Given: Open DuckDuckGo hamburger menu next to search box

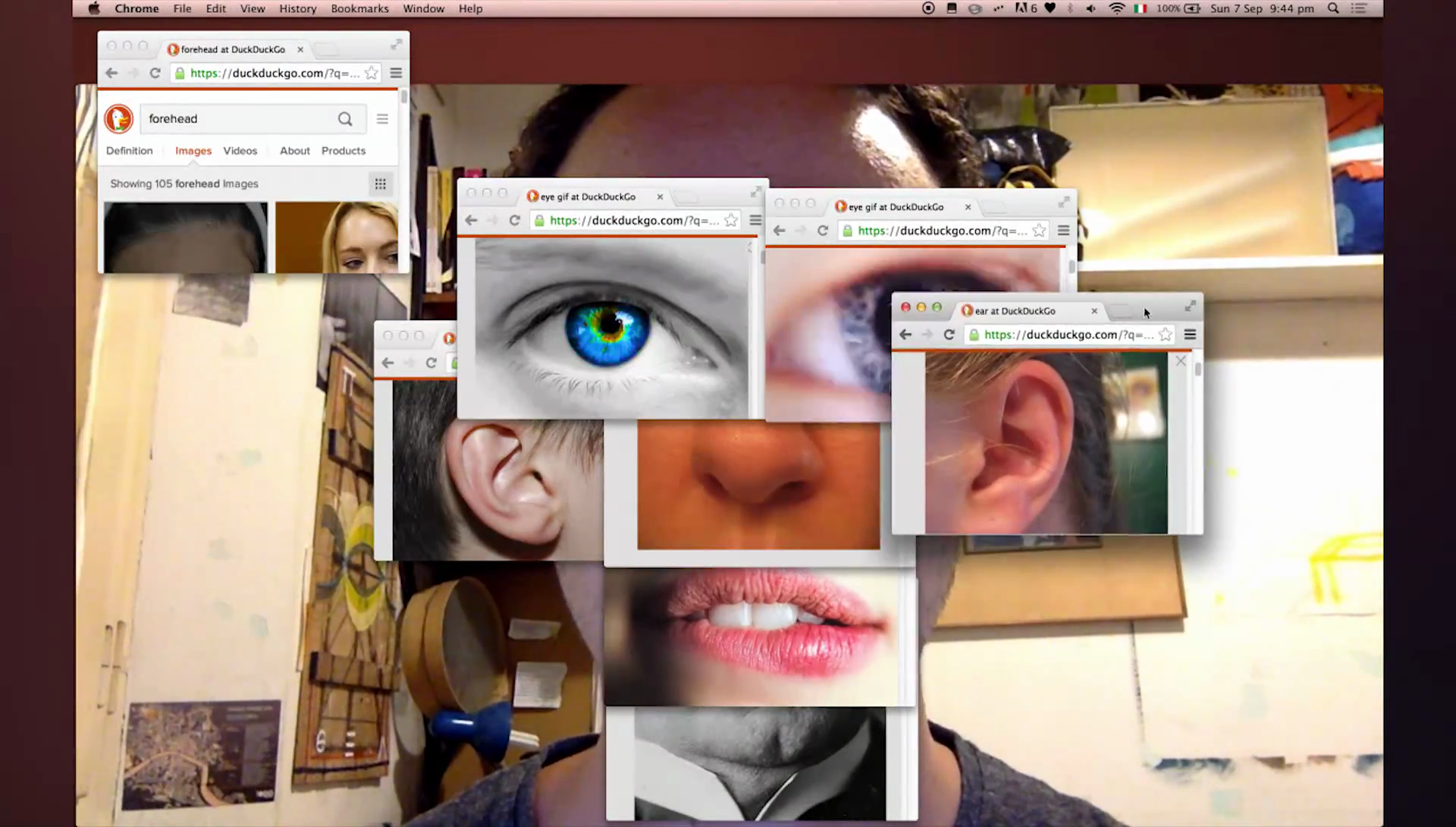Looking at the screenshot, I should click(x=382, y=119).
